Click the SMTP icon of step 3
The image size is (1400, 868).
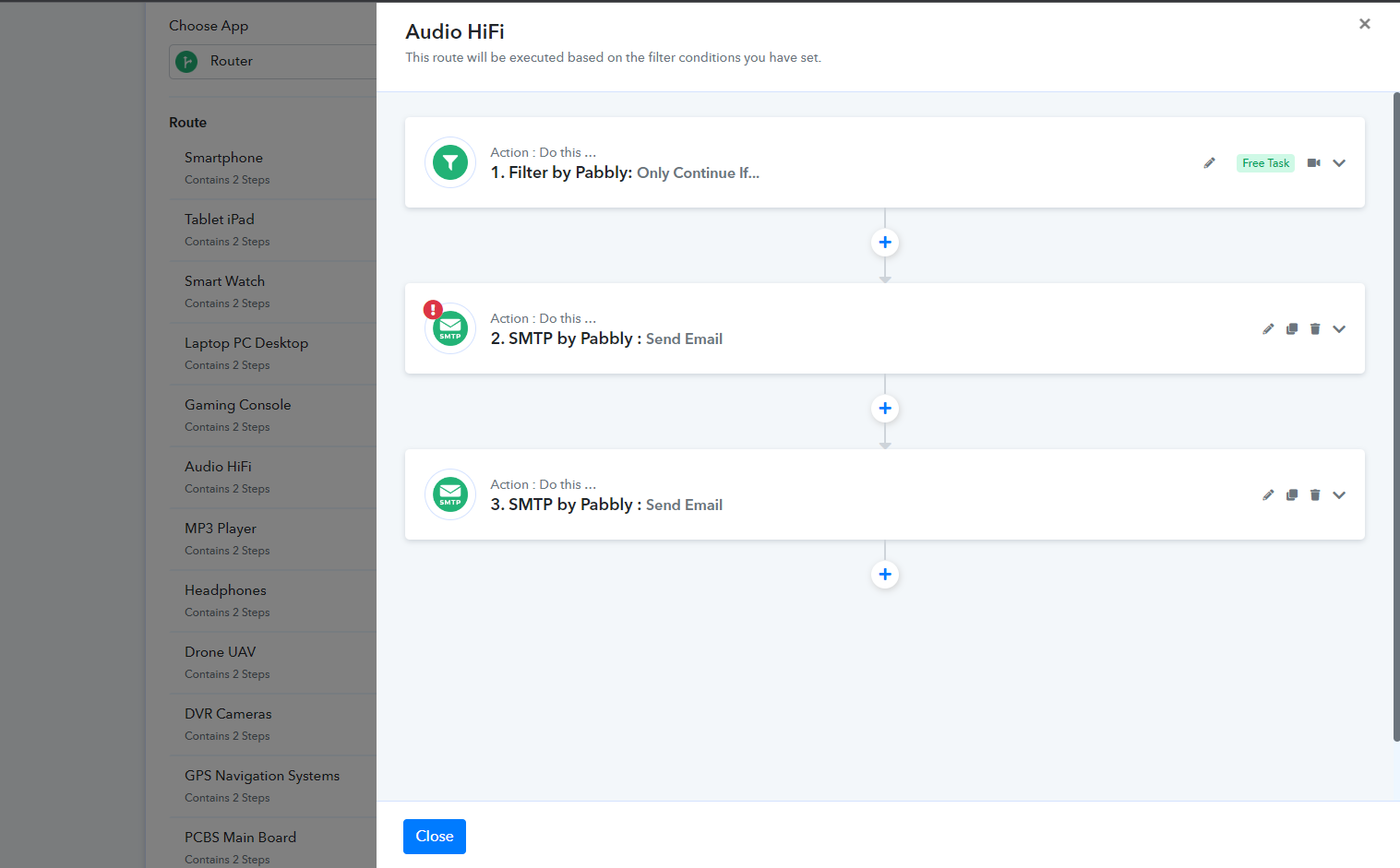coord(450,494)
